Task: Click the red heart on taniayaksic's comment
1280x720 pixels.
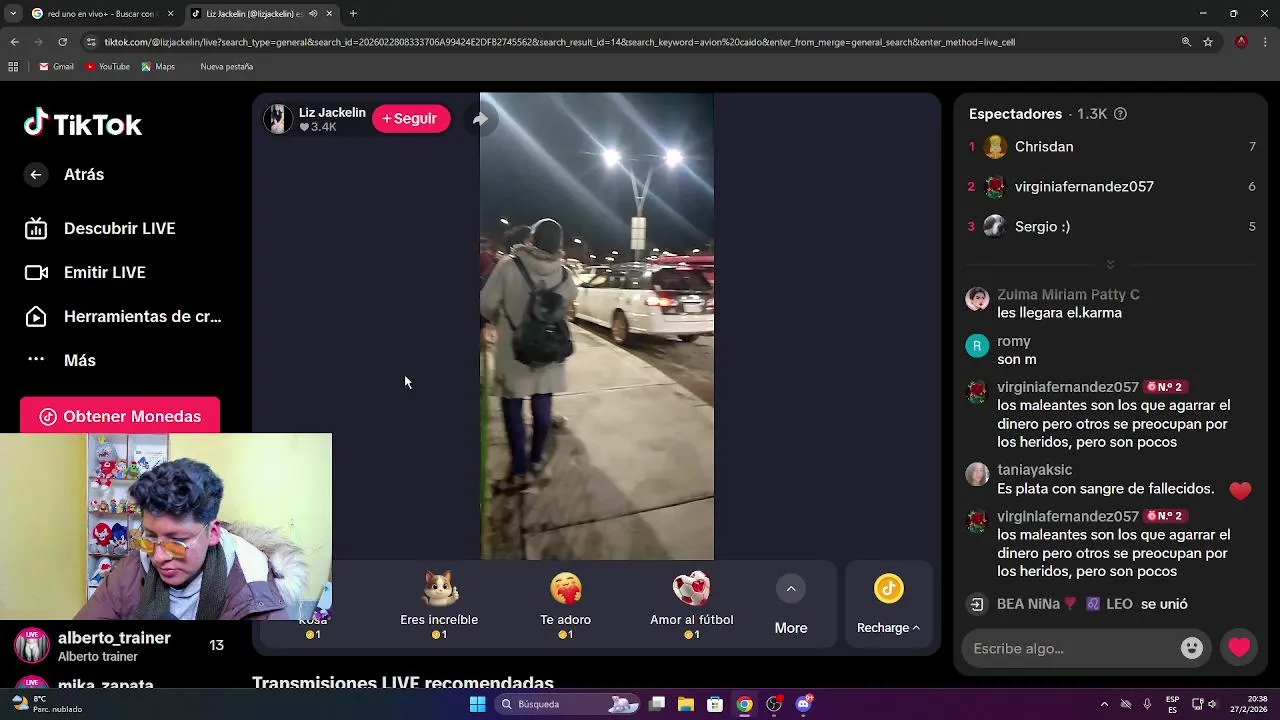Action: coord(1240,490)
